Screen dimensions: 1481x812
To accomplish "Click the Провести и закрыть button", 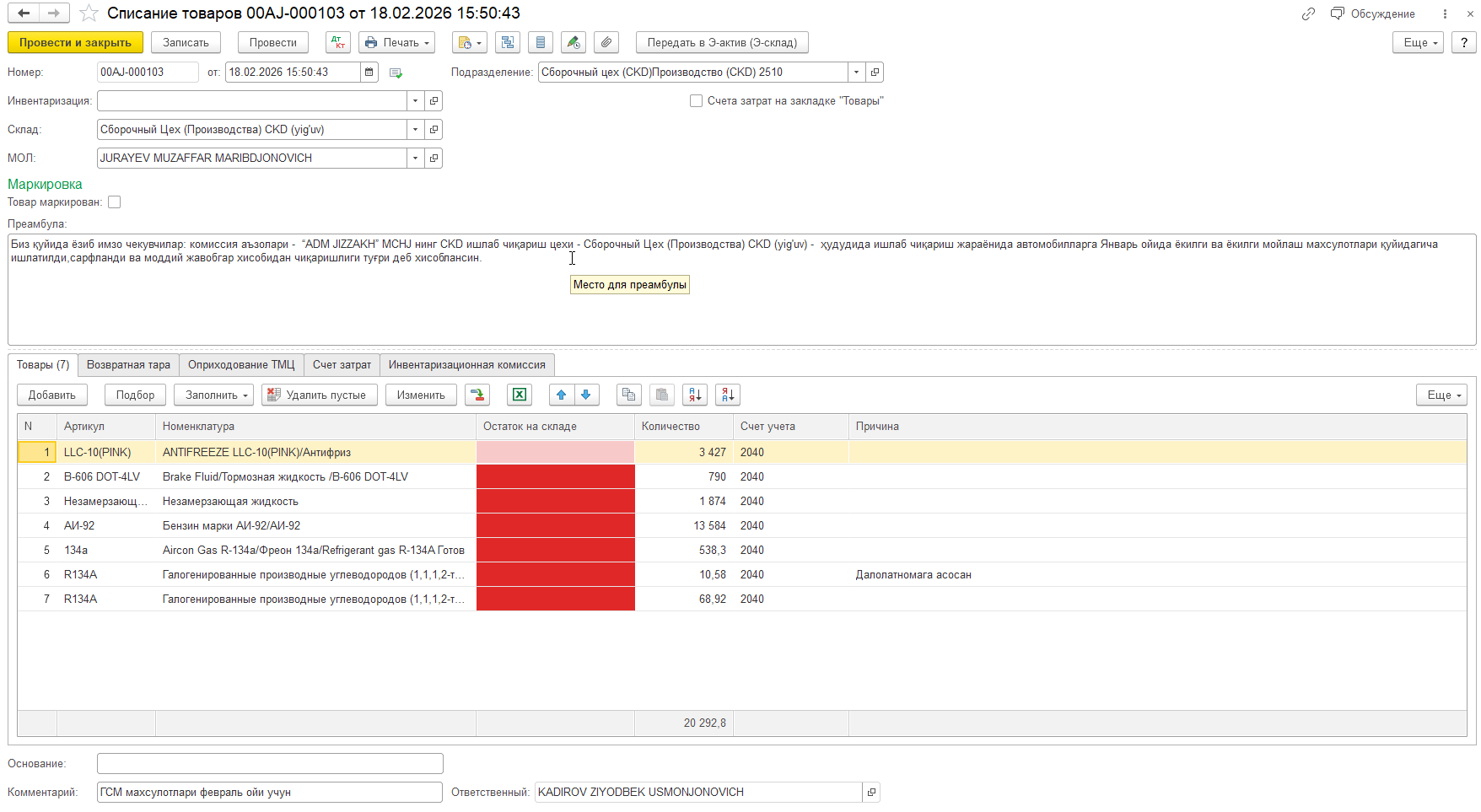I will coord(75,42).
